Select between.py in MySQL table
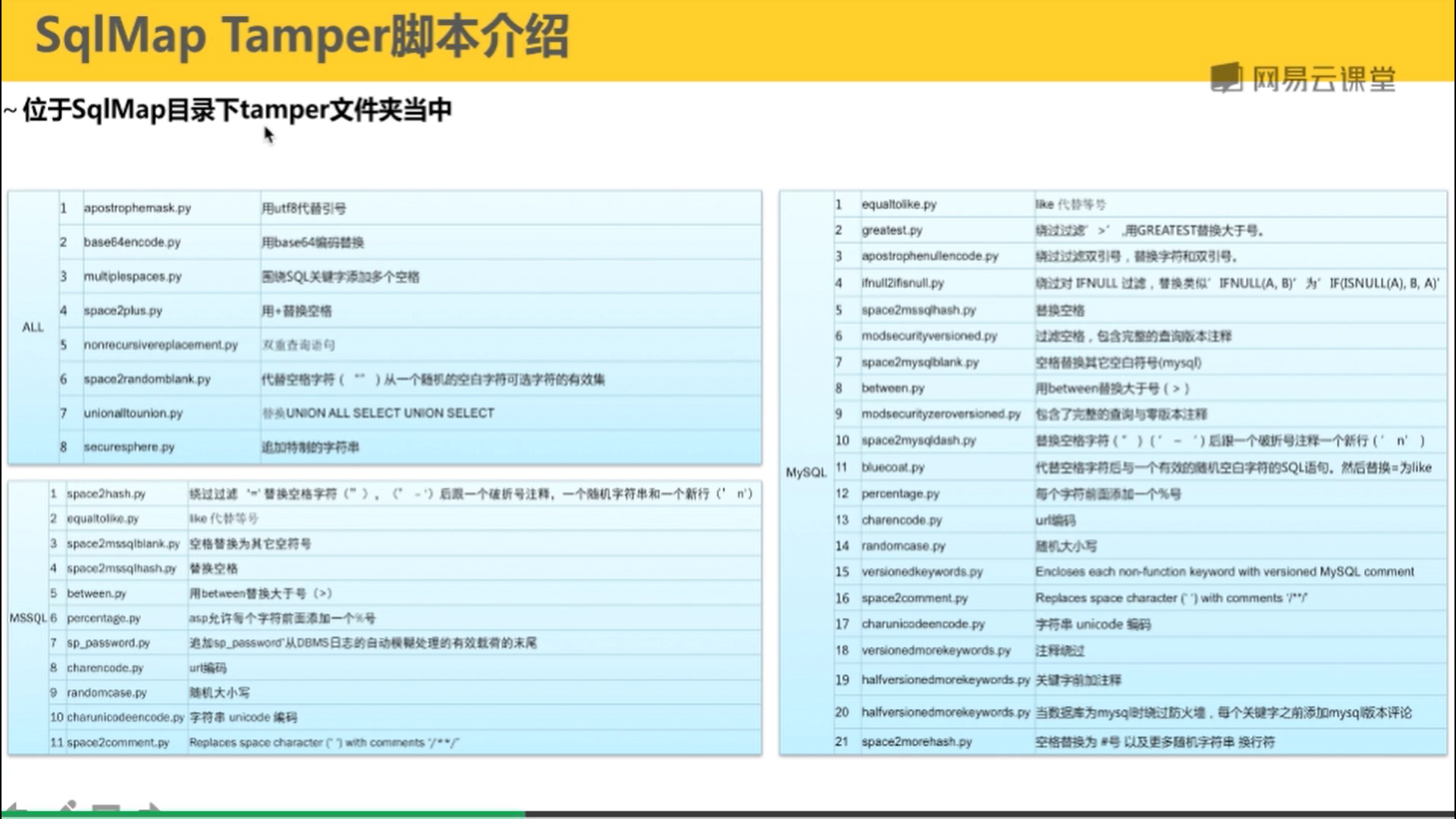 (893, 388)
